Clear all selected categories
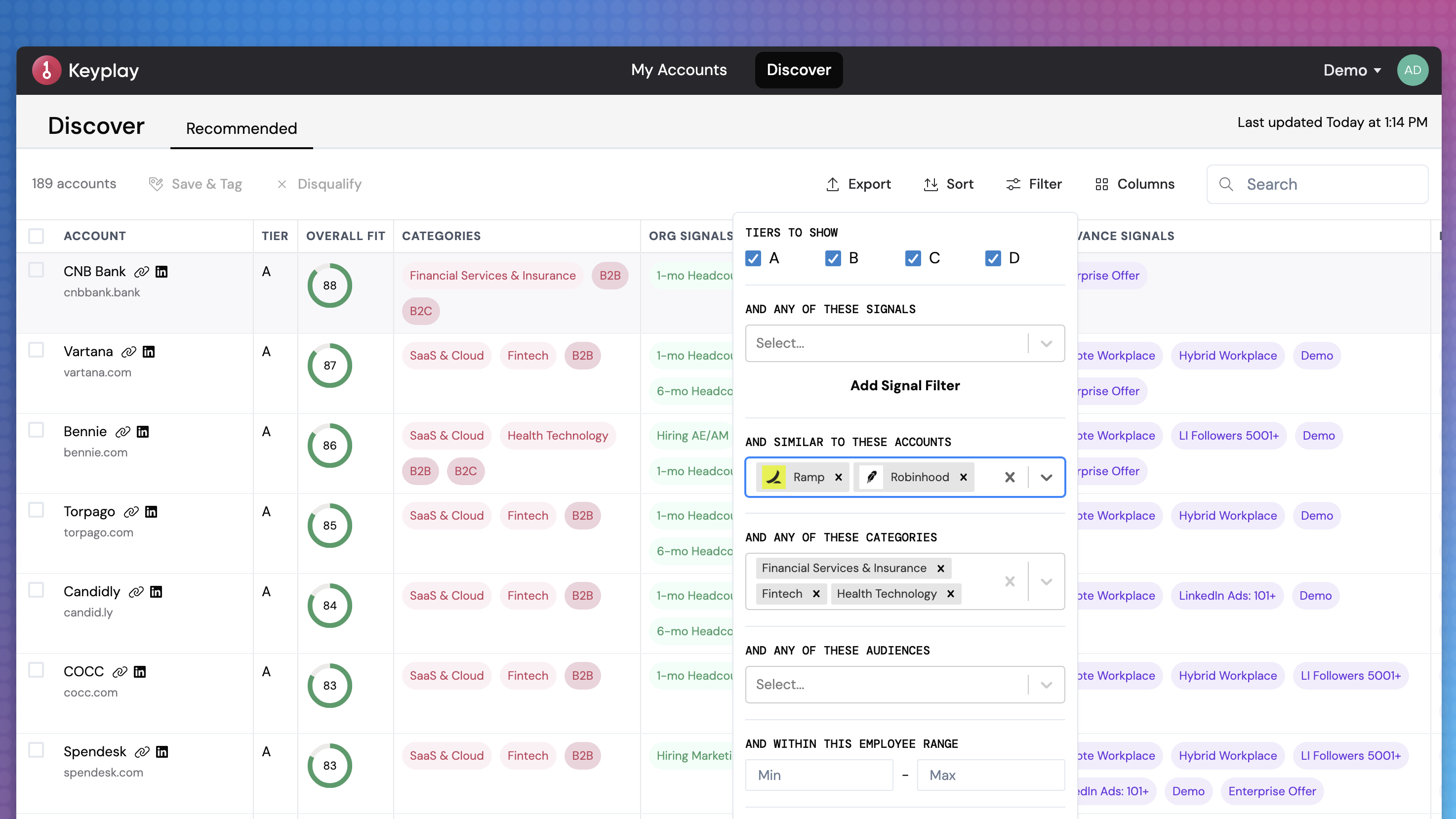 coord(1010,581)
